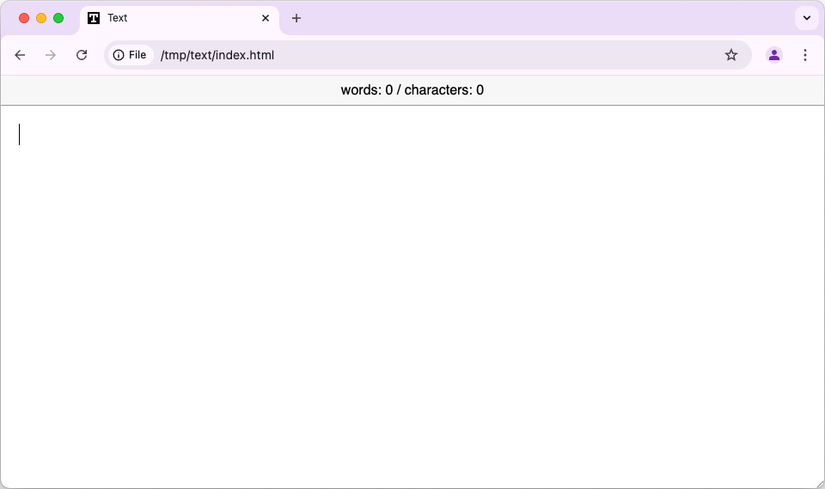The image size is (825, 489).
Task: Minimize the window with yellow button
Action: click(41, 18)
